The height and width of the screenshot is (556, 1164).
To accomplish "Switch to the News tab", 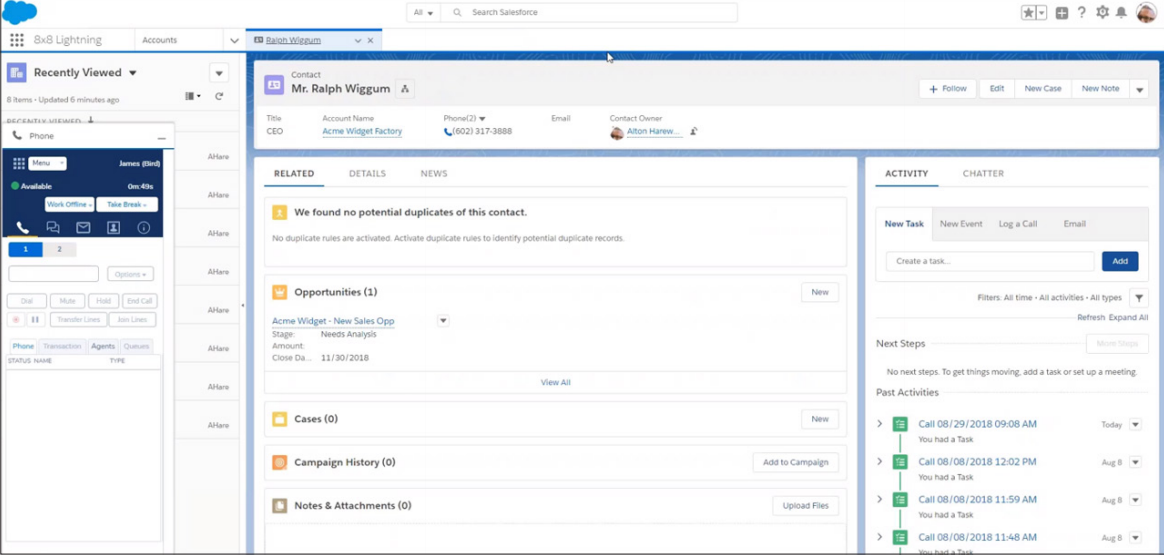I will [x=434, y=174].
